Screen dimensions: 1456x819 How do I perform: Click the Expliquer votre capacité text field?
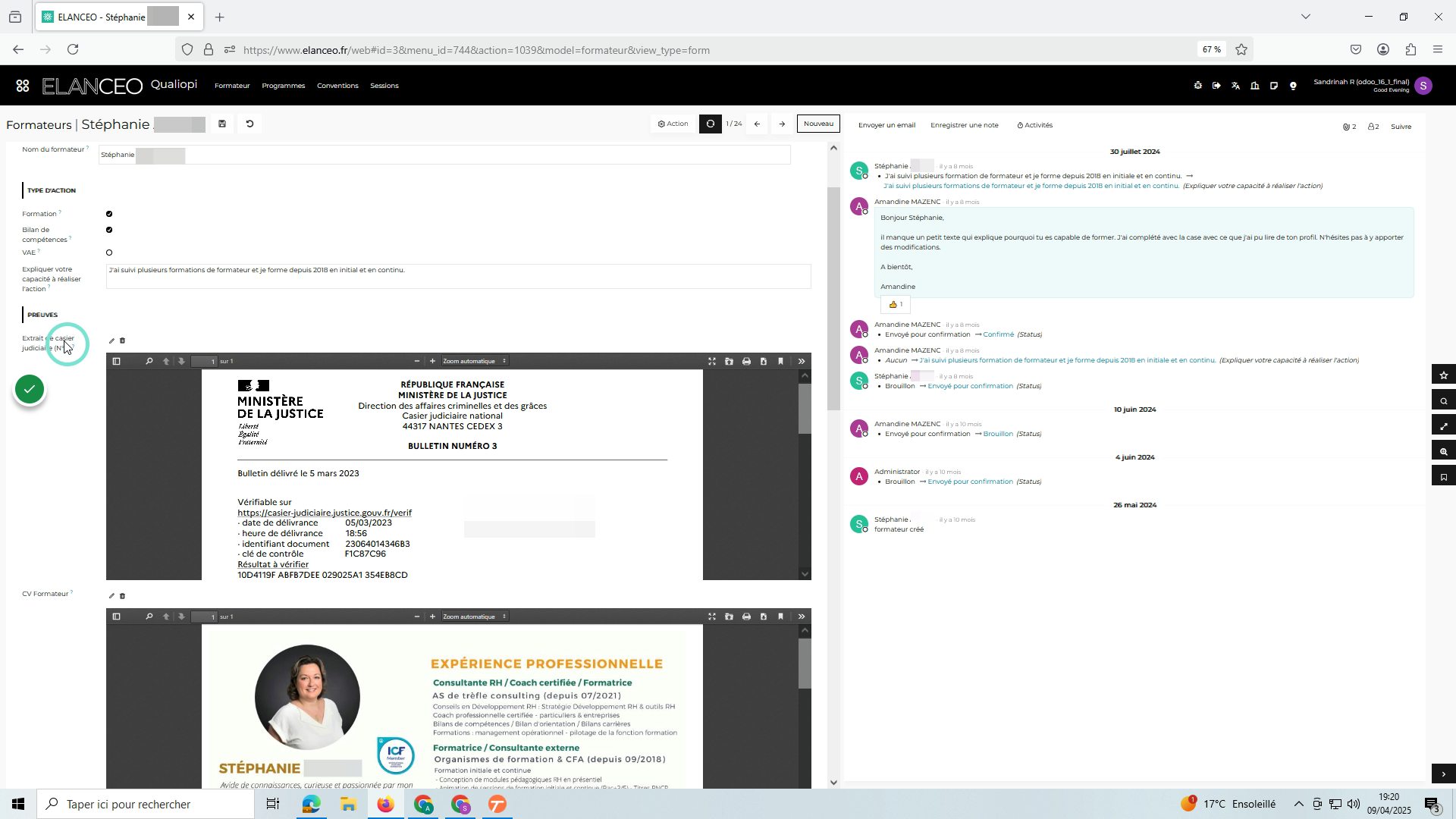click(x=459, y=277)
